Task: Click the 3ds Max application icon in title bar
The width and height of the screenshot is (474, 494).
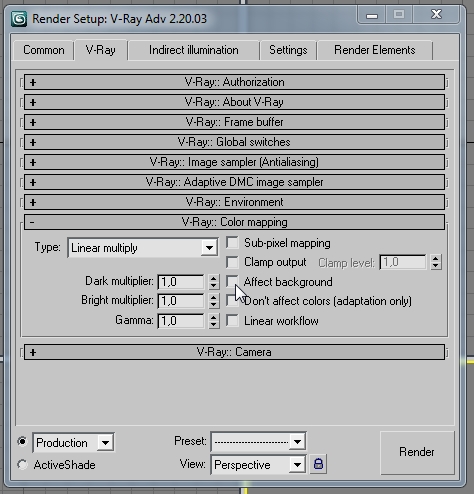Action: 19,19
